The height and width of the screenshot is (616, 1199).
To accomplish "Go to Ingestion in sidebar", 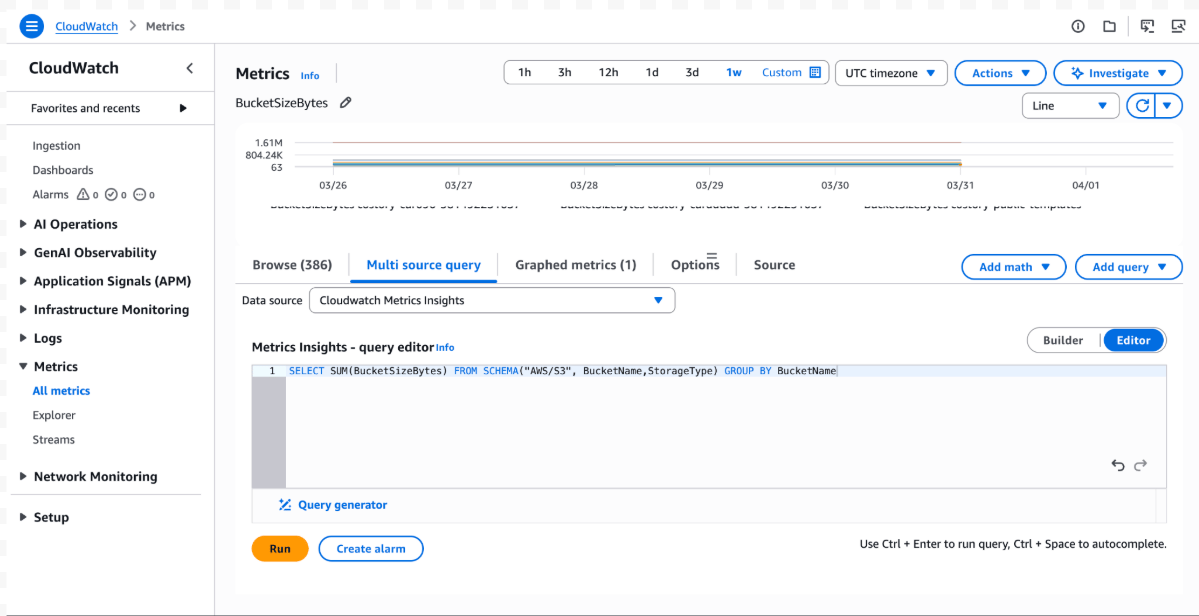I will pos(57,145).
